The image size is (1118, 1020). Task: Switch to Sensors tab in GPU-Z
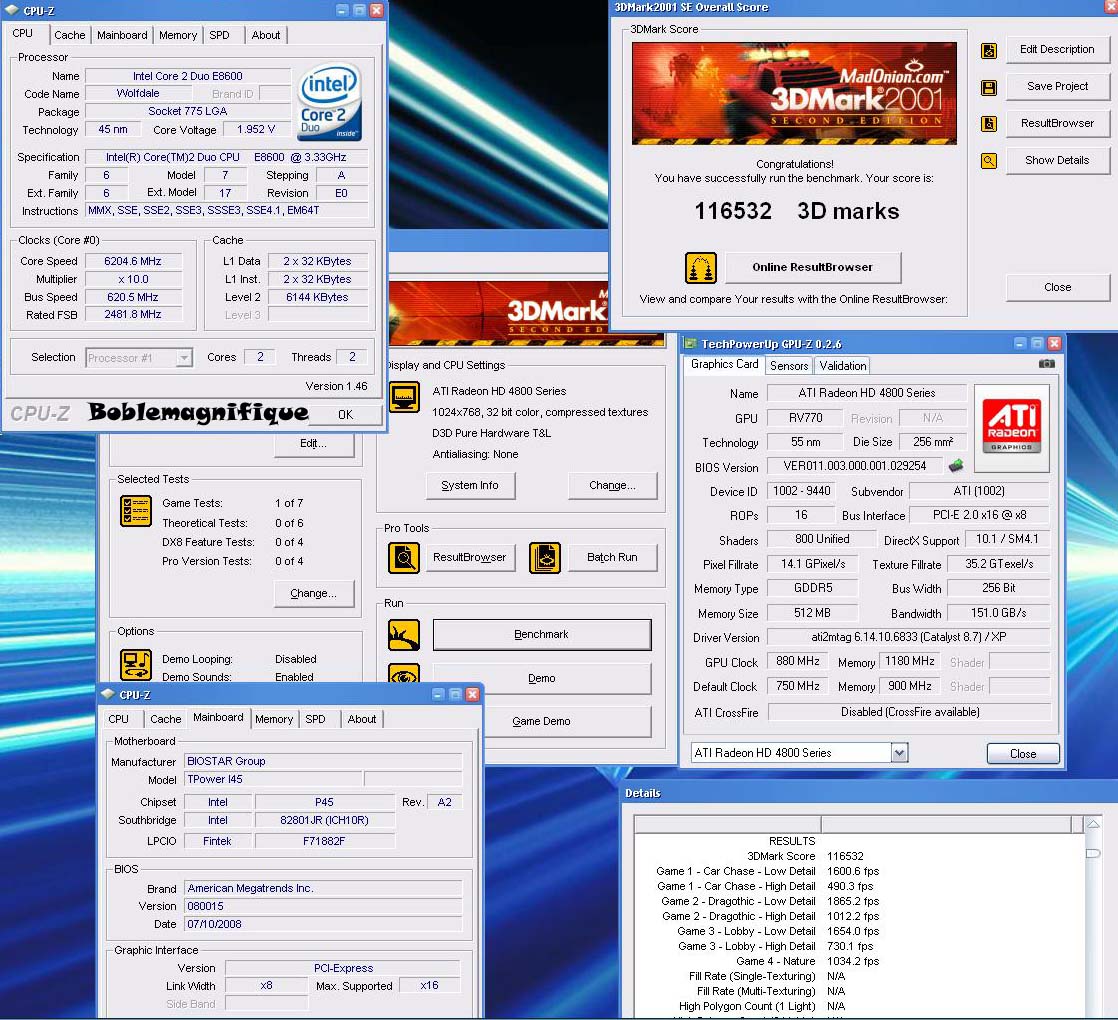click(x=789, y=366)
